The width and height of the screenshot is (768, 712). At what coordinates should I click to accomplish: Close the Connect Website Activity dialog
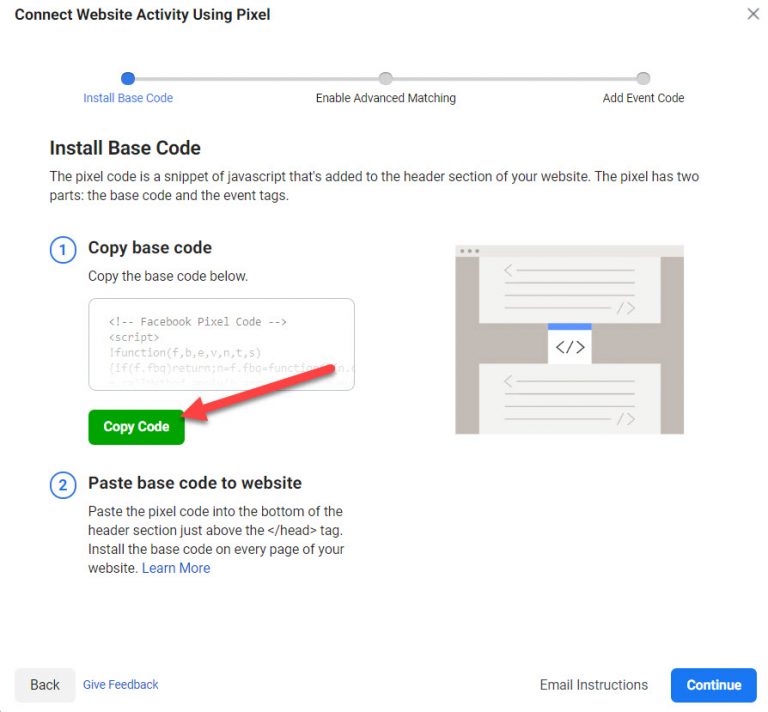753,14
